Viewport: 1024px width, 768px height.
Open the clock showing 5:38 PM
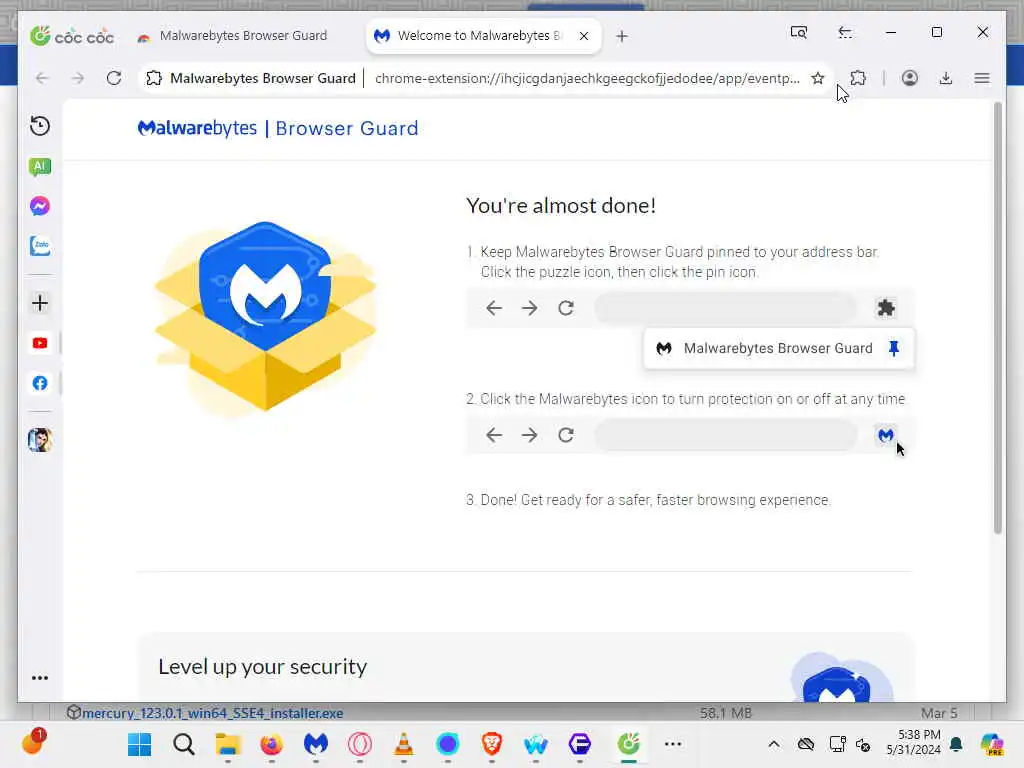(x=914, y=742)
